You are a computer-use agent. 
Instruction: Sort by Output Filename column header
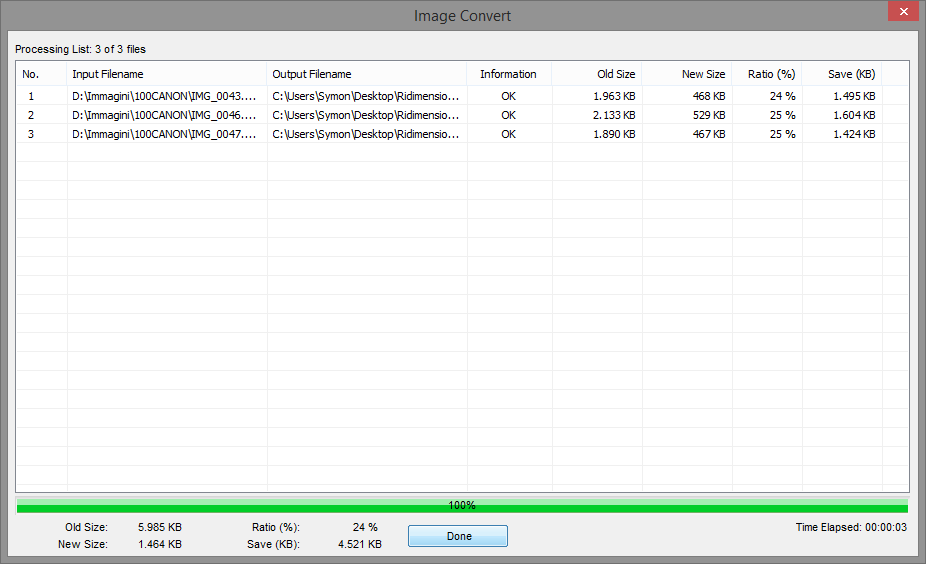367,74
